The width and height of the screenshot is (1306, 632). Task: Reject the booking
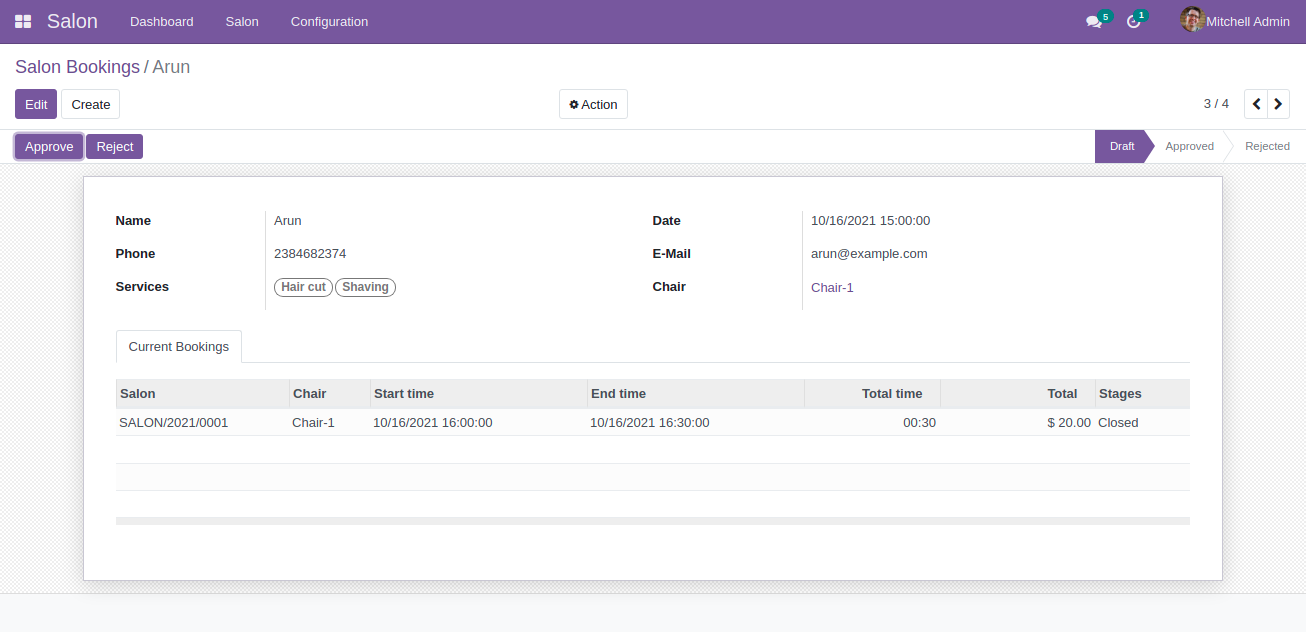(115, 146)
